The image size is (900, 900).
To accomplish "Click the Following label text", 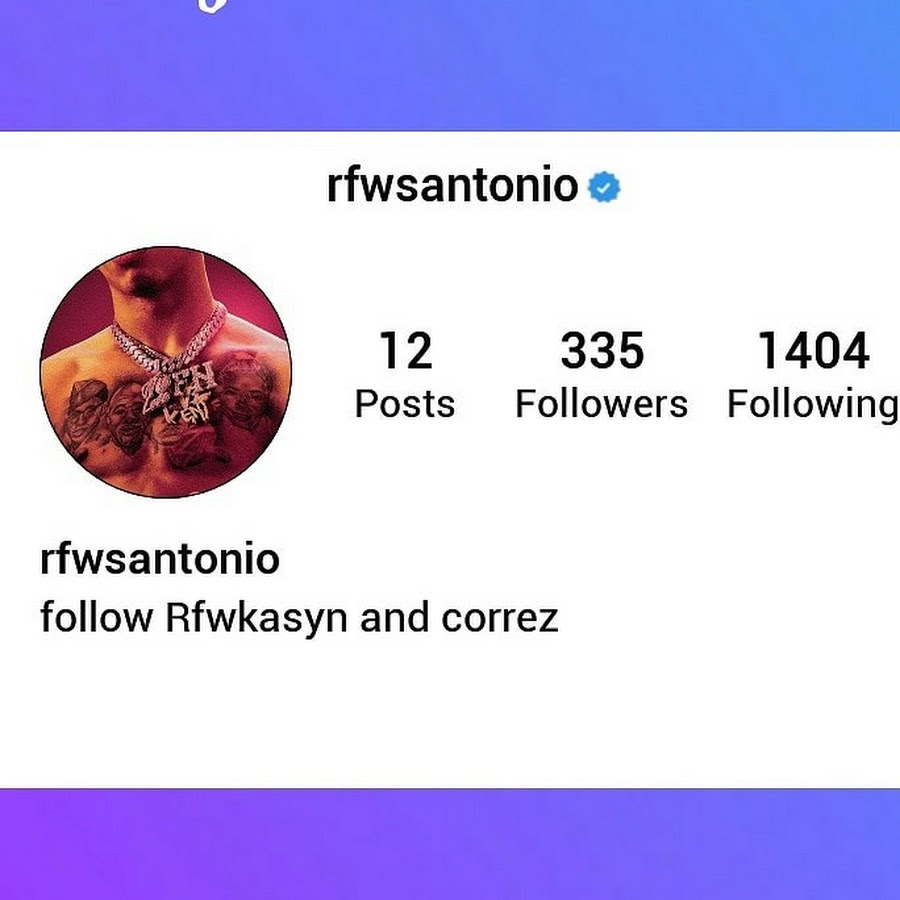I will click(813, 406).
